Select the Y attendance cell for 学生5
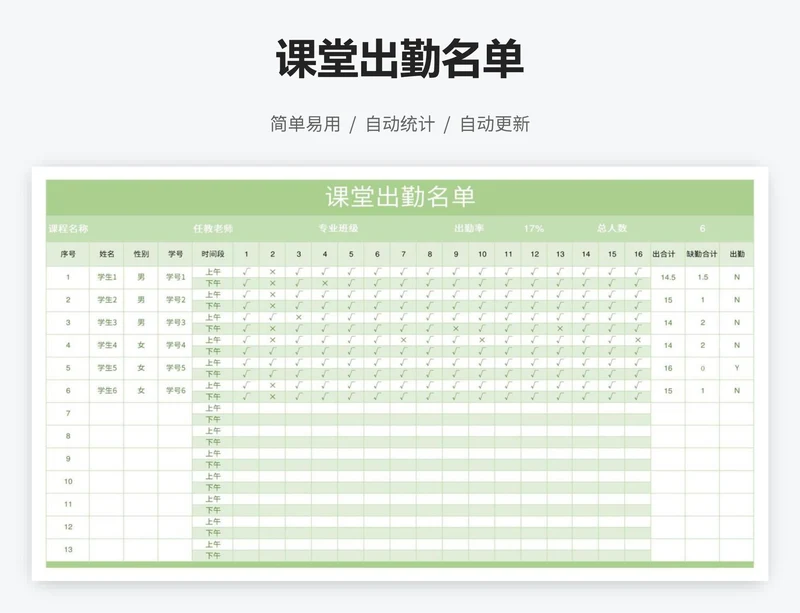Screen dimensions: 800x613 (737, 368)
